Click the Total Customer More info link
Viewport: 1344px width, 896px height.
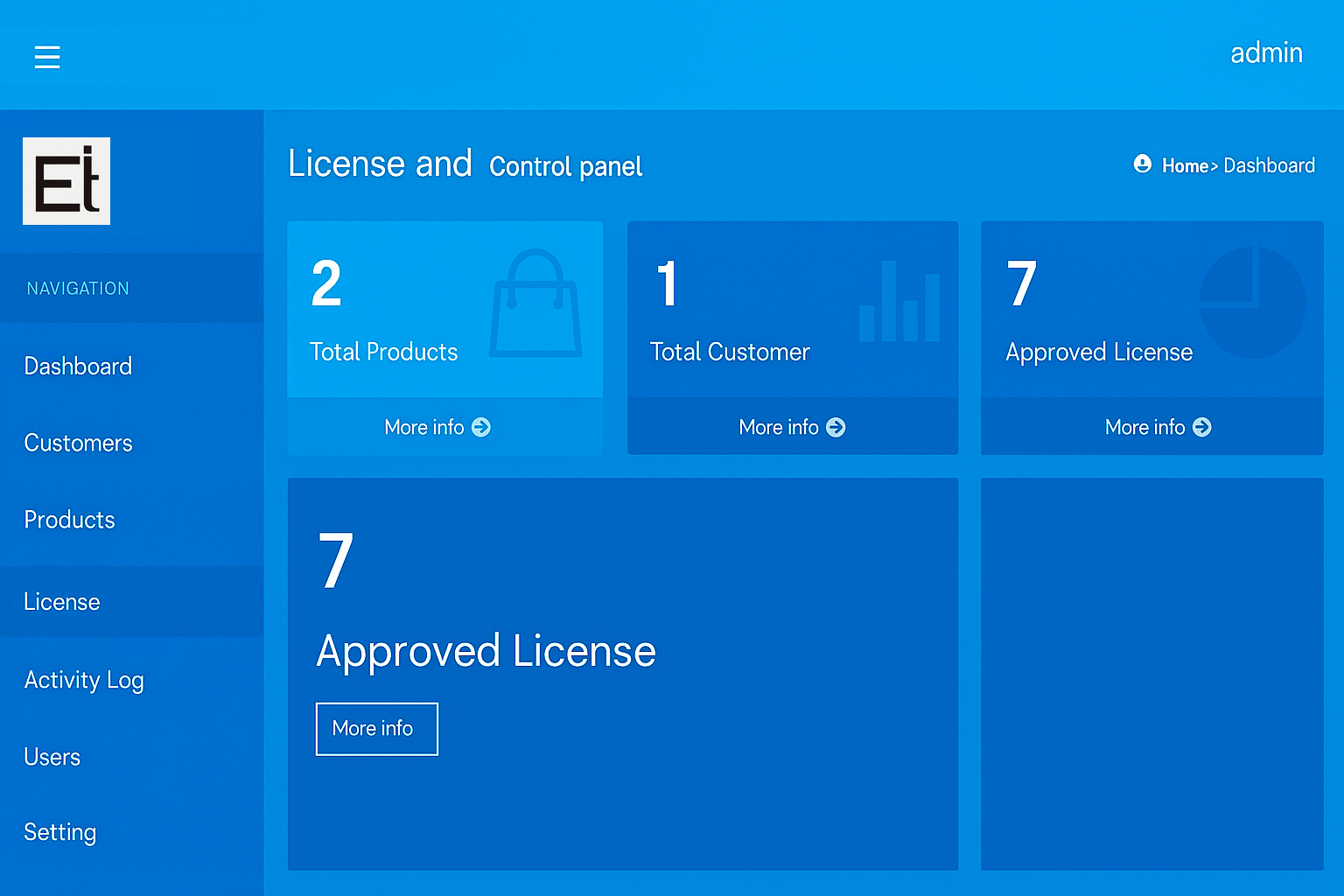click(779, 427)
